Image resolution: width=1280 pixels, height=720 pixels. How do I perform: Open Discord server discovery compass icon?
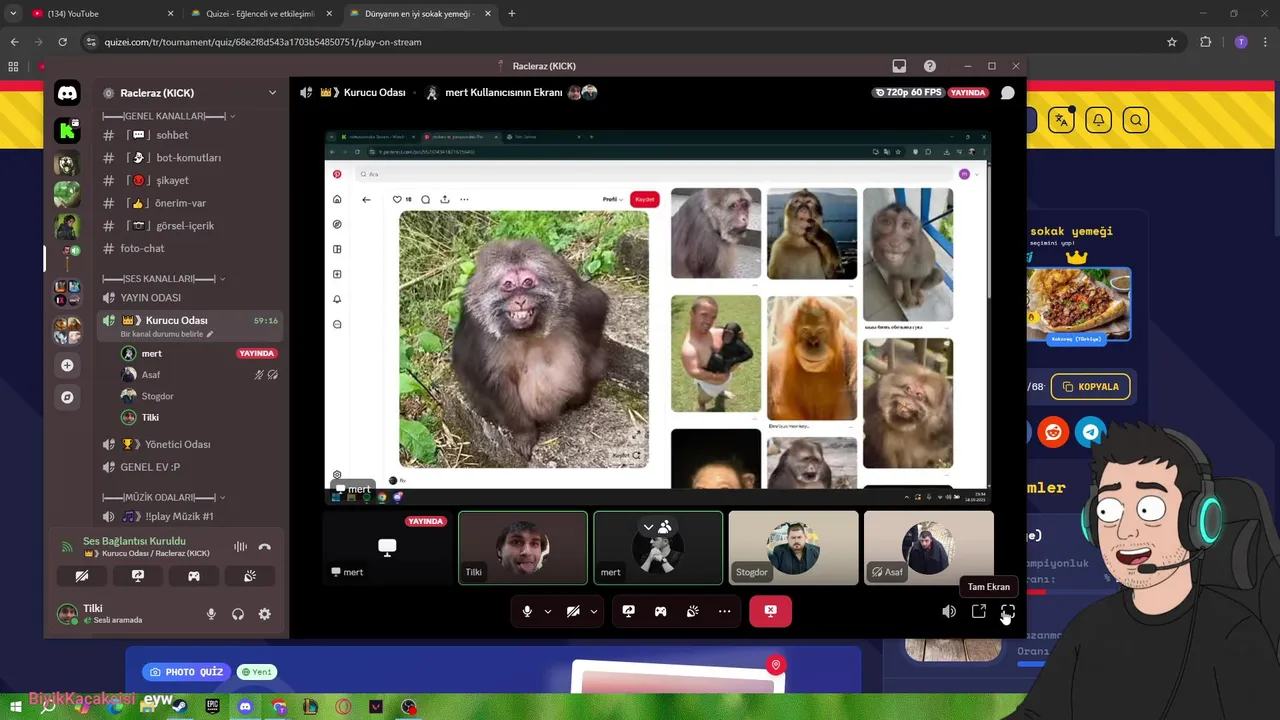pos(67,397)
